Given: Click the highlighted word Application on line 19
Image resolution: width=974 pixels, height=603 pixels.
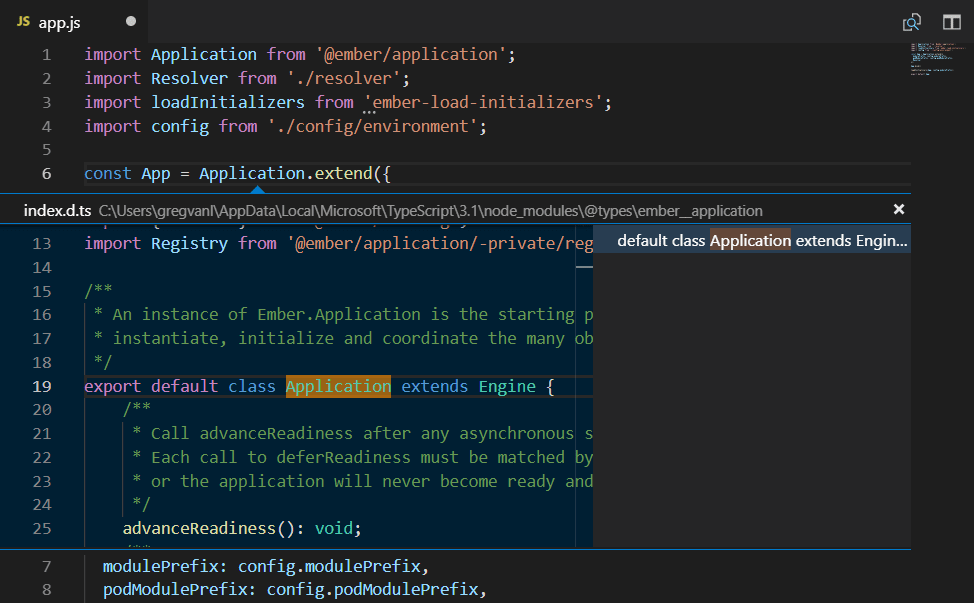Looking at the screenshot, I should [337, 386].
